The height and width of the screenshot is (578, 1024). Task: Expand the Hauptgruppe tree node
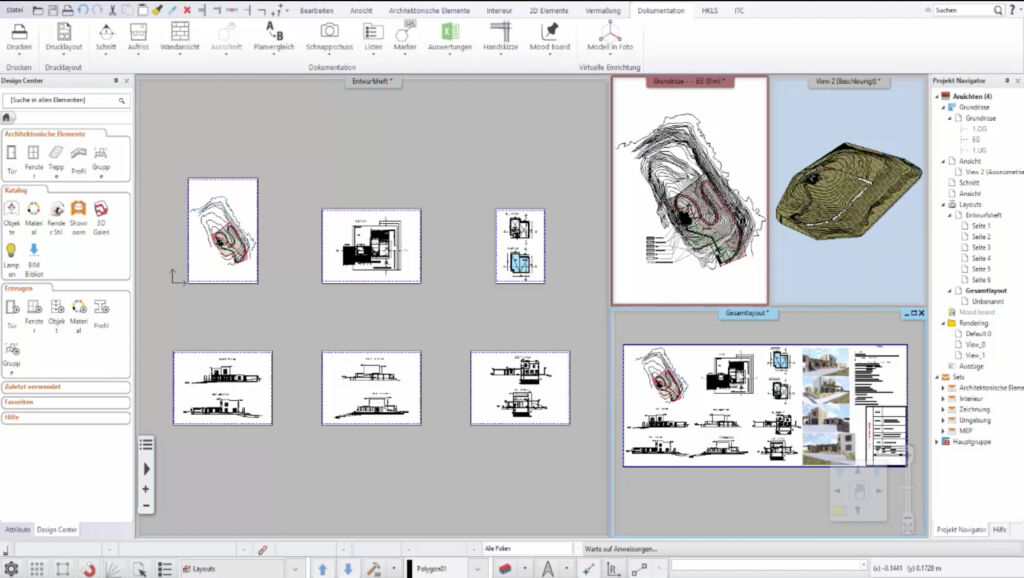pyautogui.click(x=936, y=442)
